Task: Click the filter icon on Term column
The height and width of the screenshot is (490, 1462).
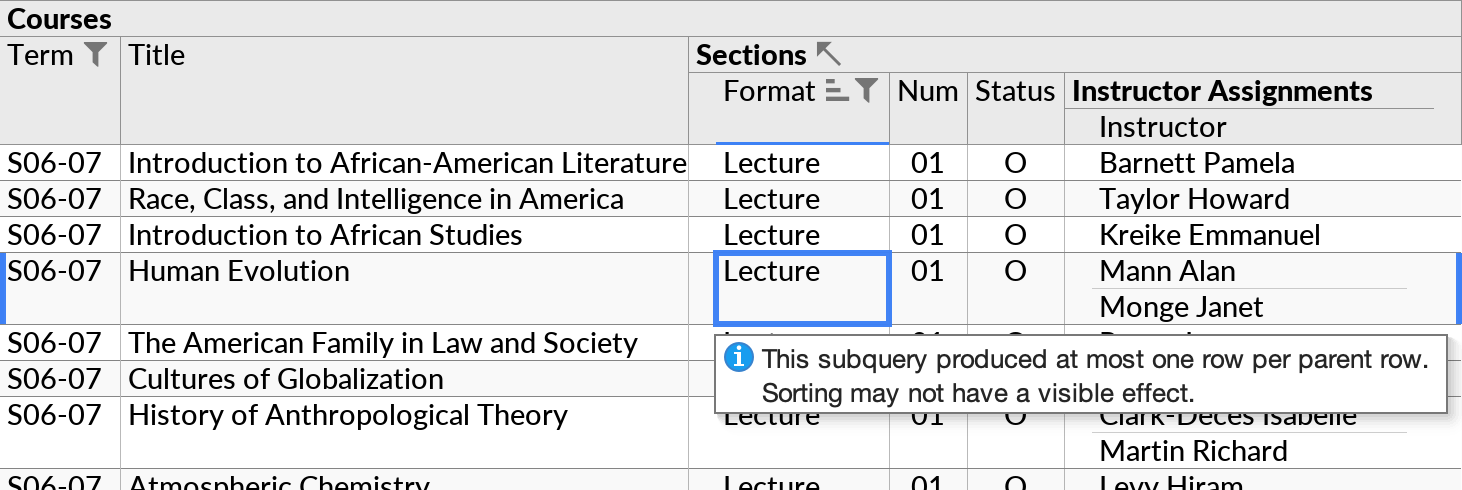Action: [x=94, y=55]
